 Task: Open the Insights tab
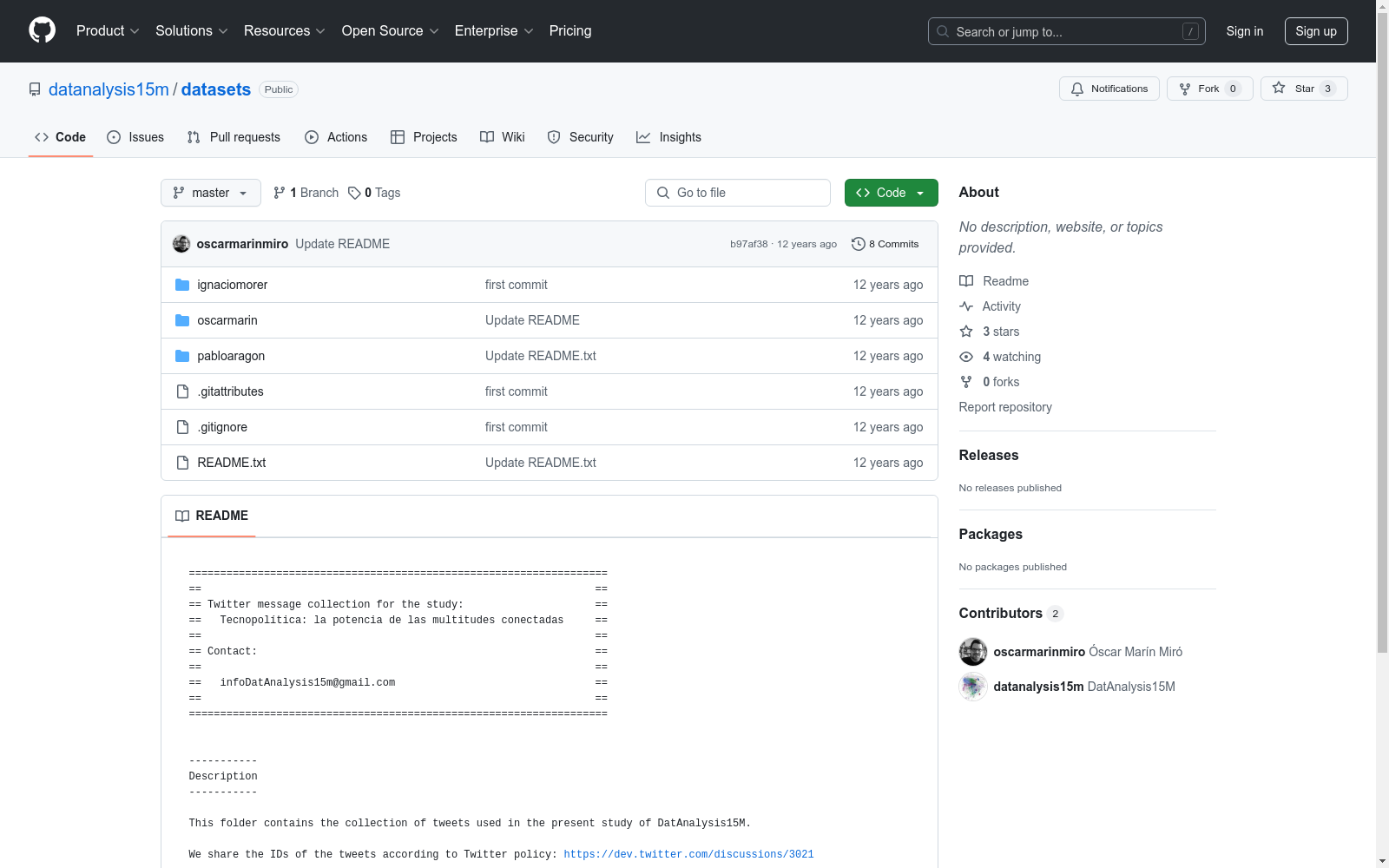click(668, 137)
